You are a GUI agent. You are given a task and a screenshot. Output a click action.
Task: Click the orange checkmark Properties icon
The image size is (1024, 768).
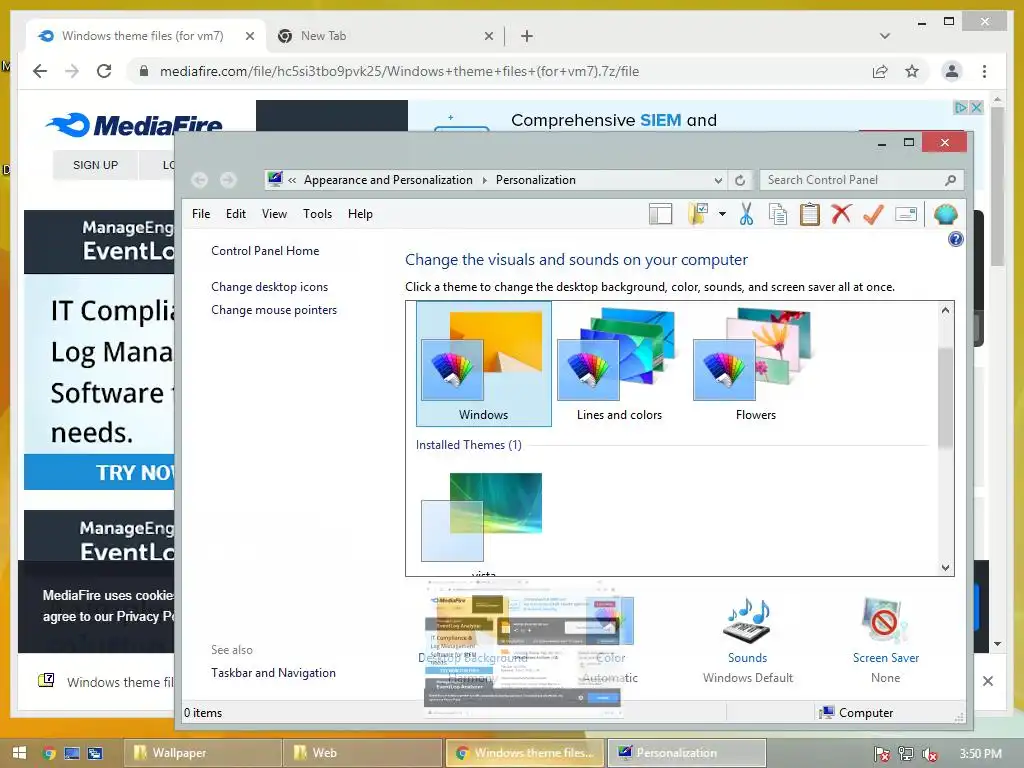[x=873, y=214]
